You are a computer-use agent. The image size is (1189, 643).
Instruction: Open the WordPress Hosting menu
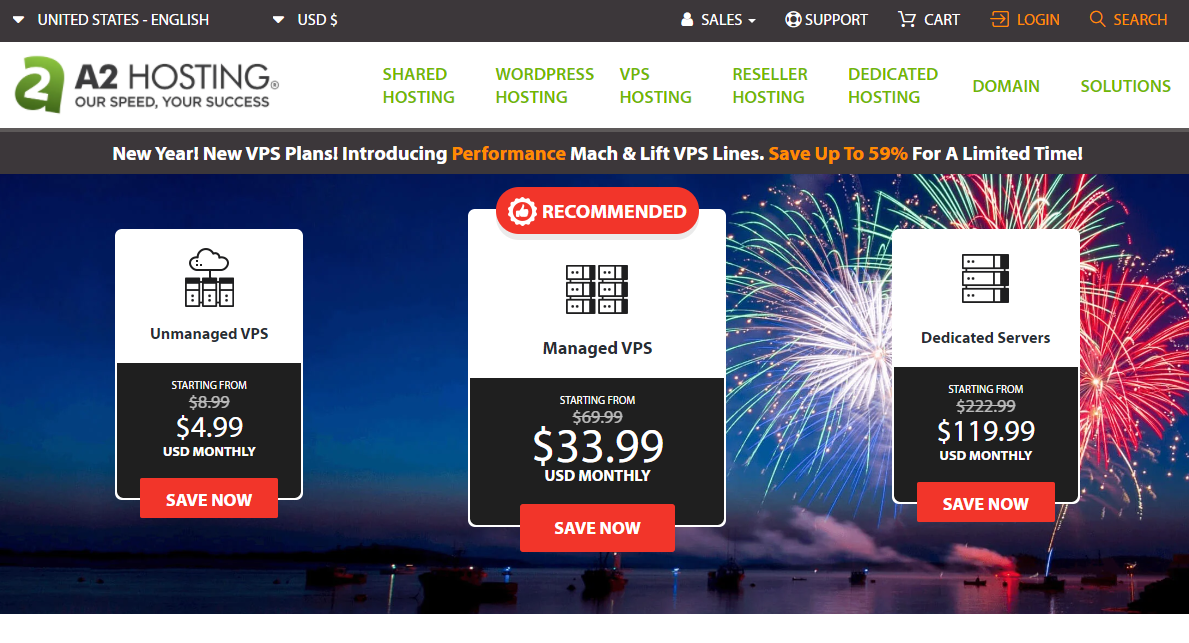click(544, 86)
